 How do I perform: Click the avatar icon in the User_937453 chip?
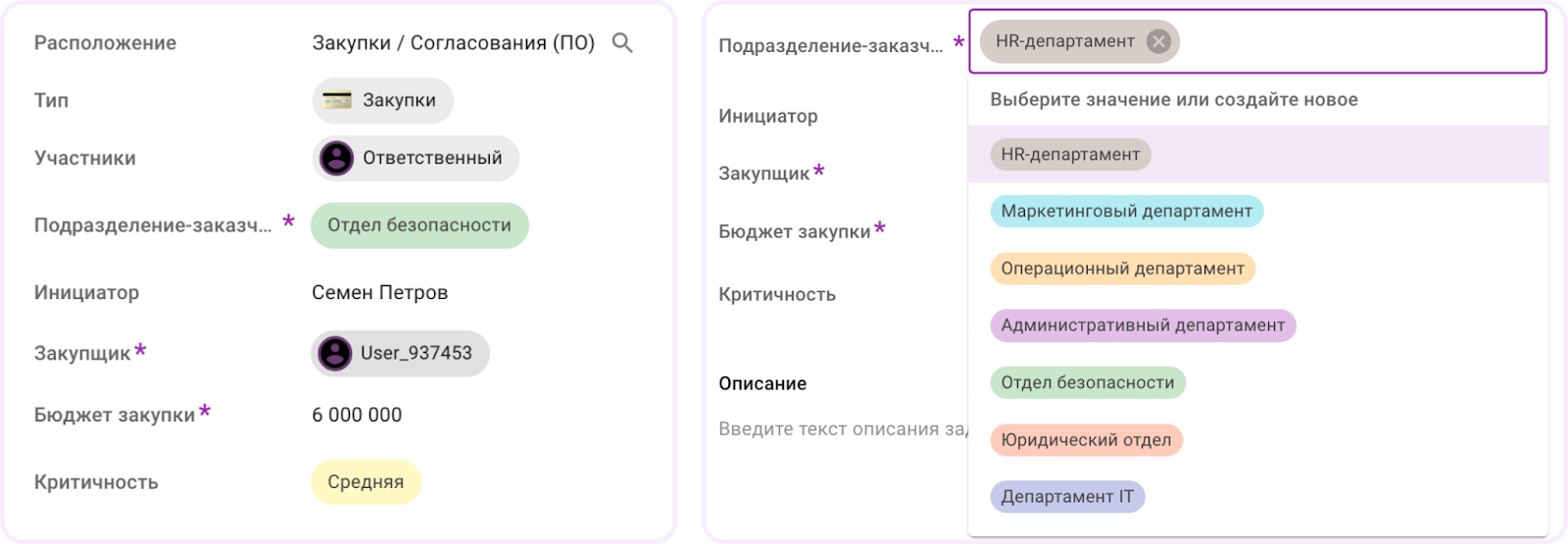(x=335, y=353)
